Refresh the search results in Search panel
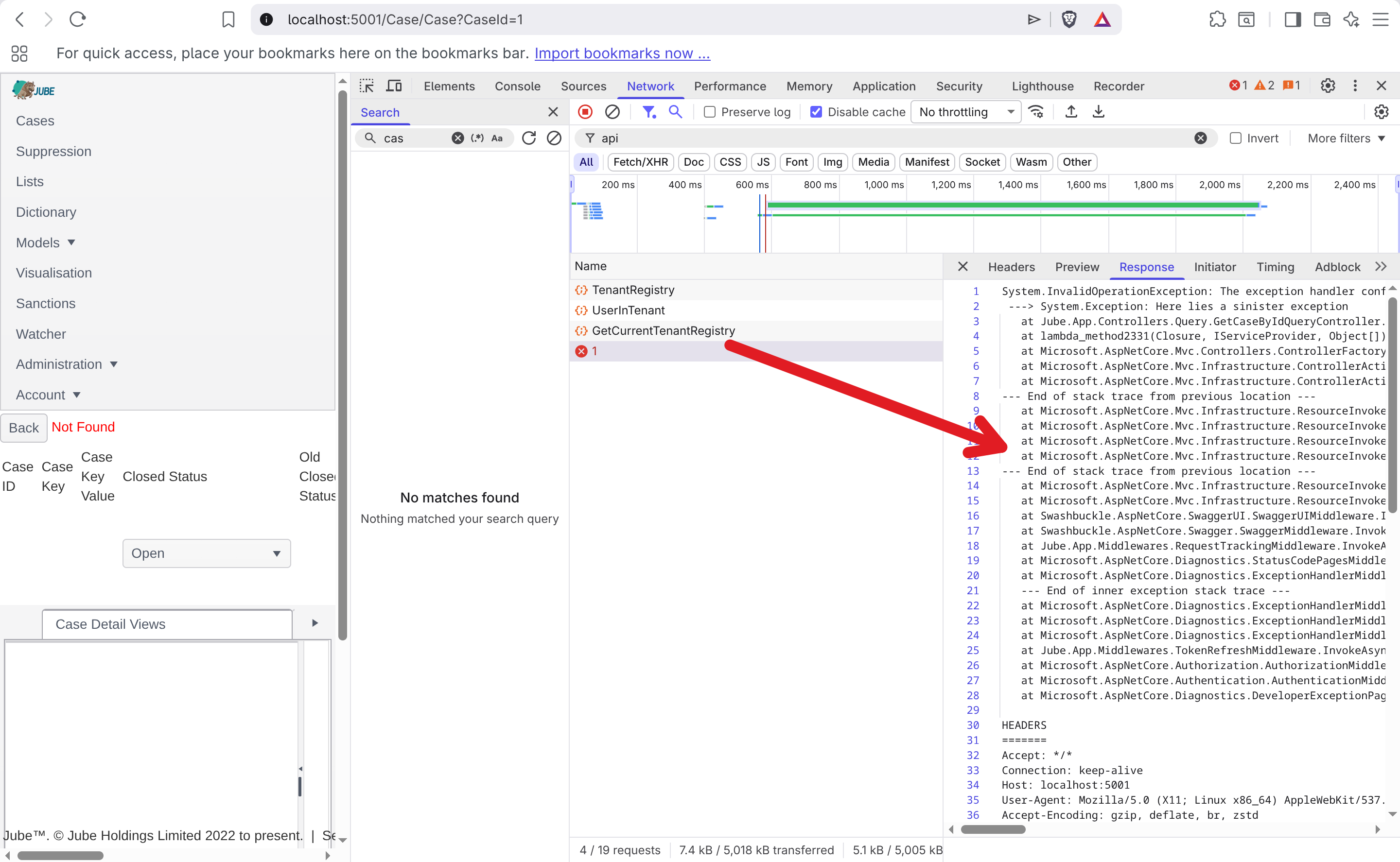The height and width of the screenshot is (862, 1400). (528, 138)
